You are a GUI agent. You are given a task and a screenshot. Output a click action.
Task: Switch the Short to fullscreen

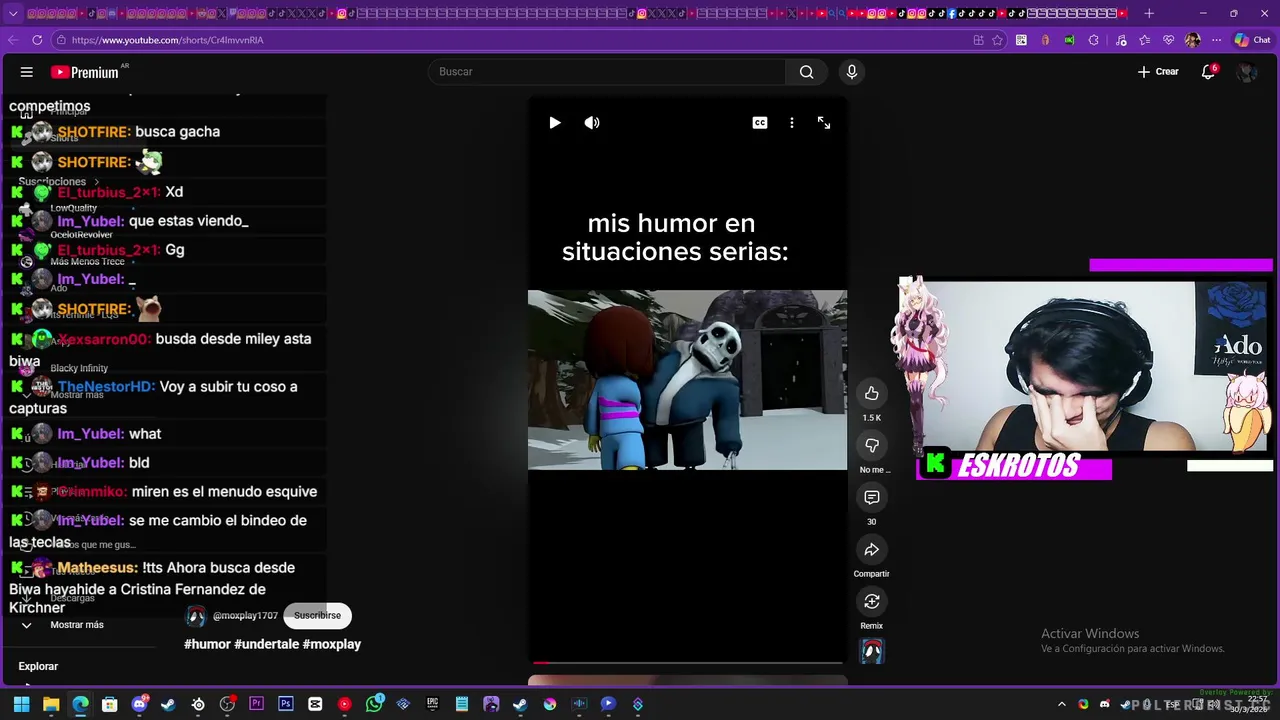coord(824,123)
